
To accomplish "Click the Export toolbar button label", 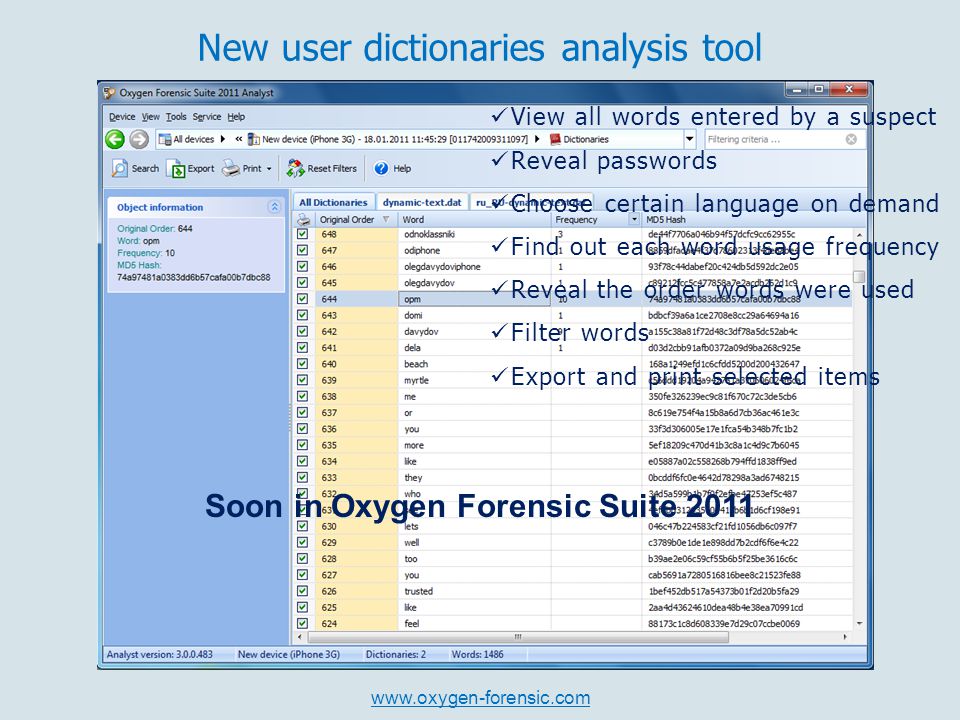I will point(201,169).
